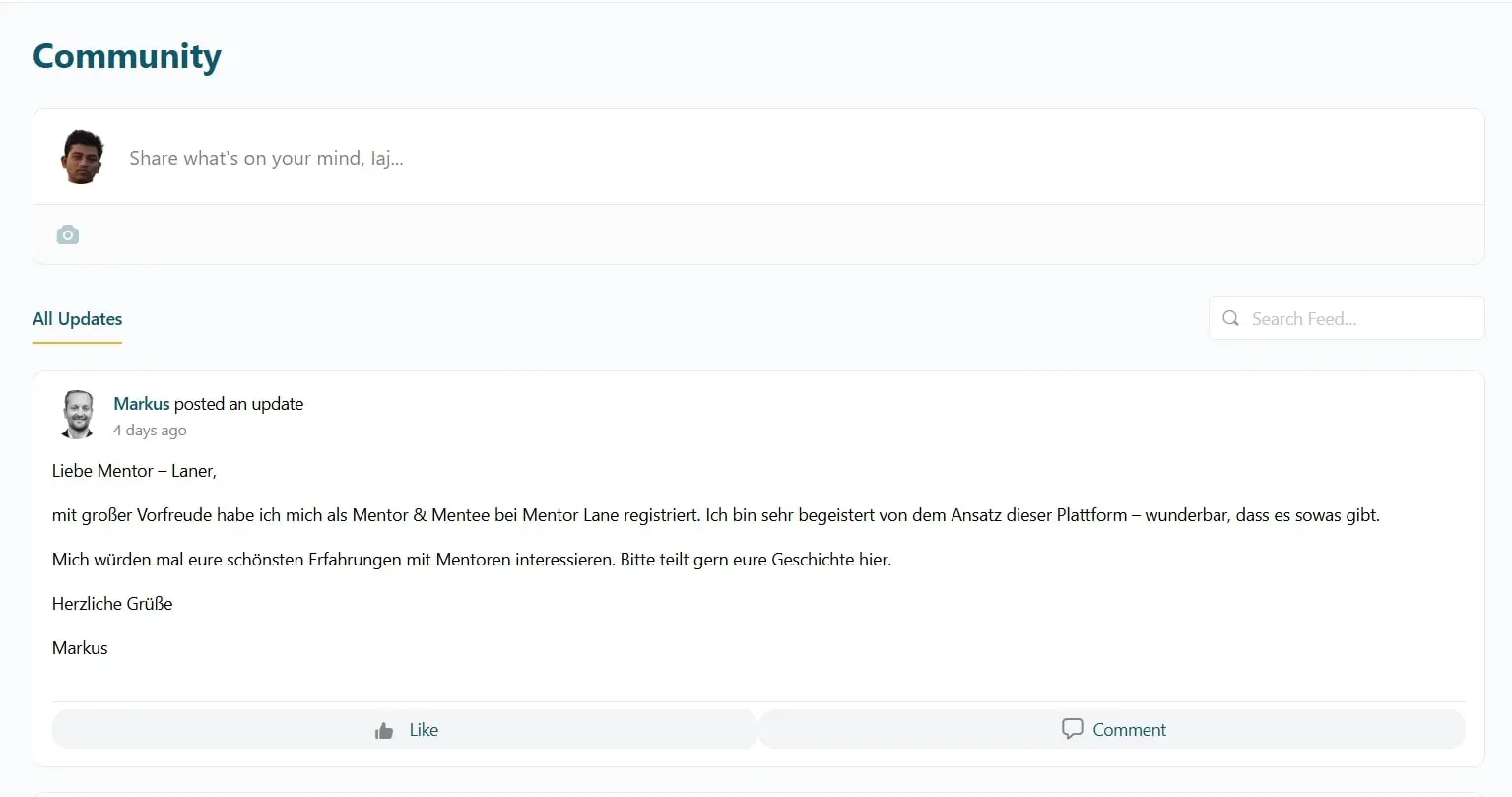1512x797 pixels.
Task: Select the All Updates tab
Action: click(77, 319)
